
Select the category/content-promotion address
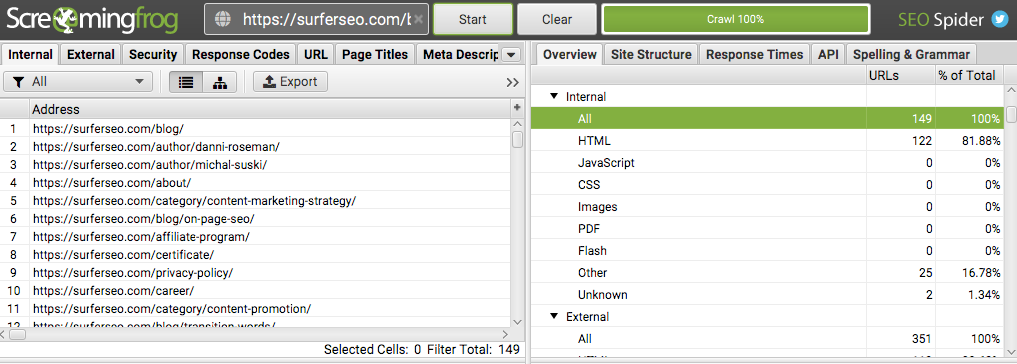256,308
